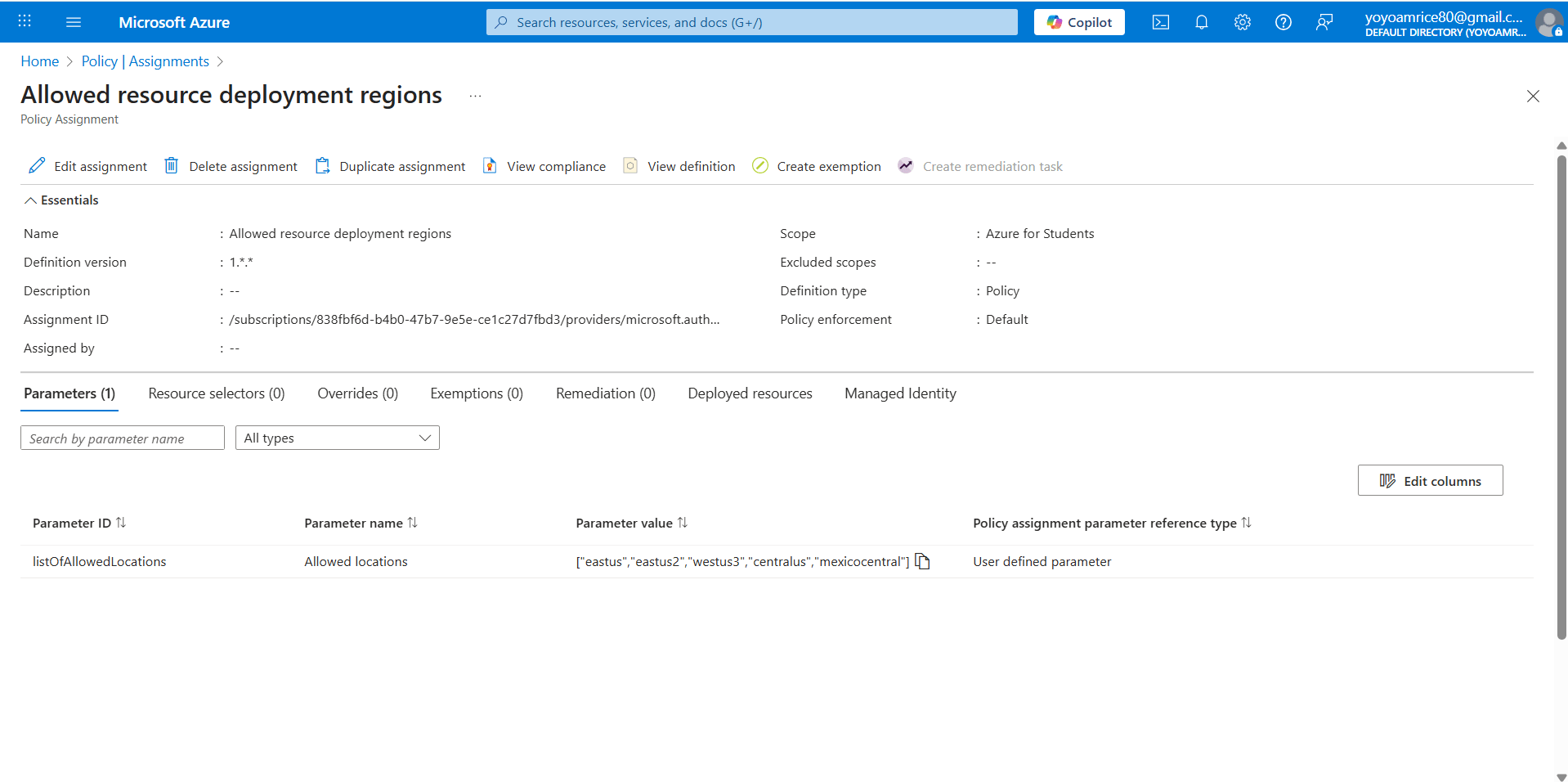Open the Azure portal apps grid icon

coord(25,21)
